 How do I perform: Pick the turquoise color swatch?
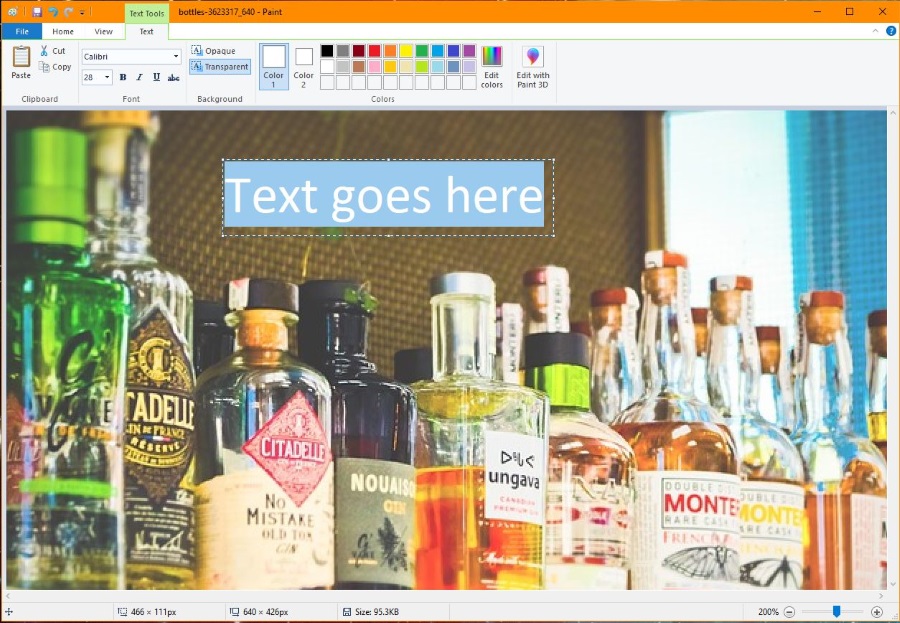click(x=437, y=51)
